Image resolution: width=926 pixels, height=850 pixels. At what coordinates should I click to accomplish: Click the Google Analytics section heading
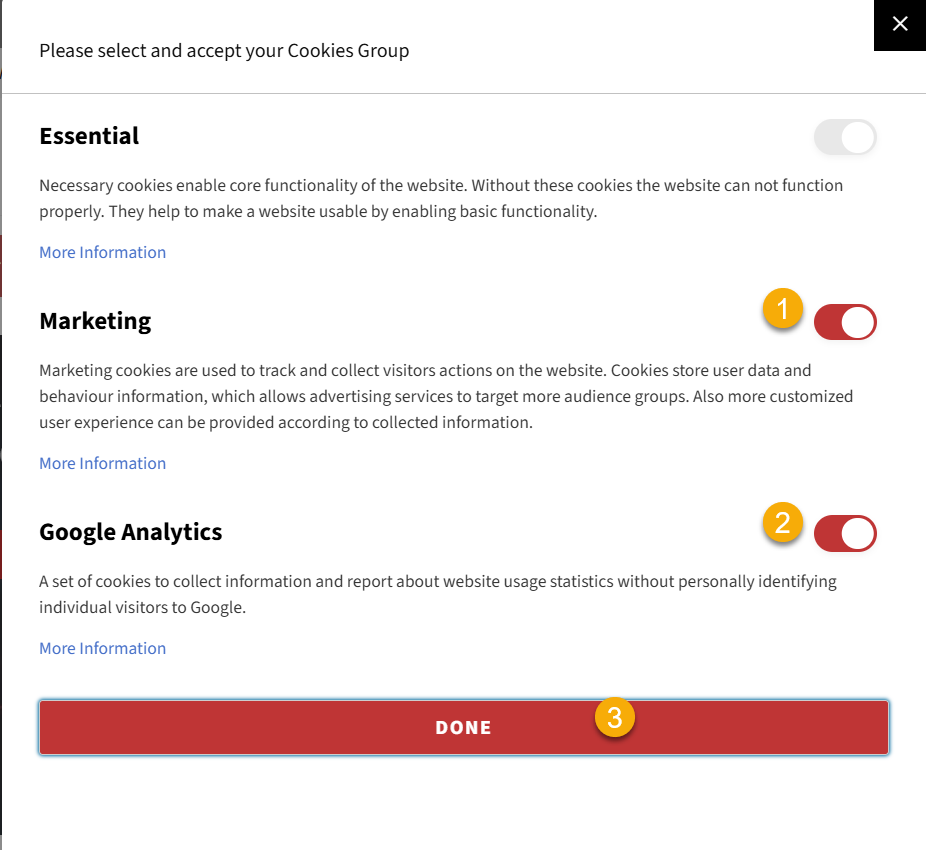tap(130, 532)
